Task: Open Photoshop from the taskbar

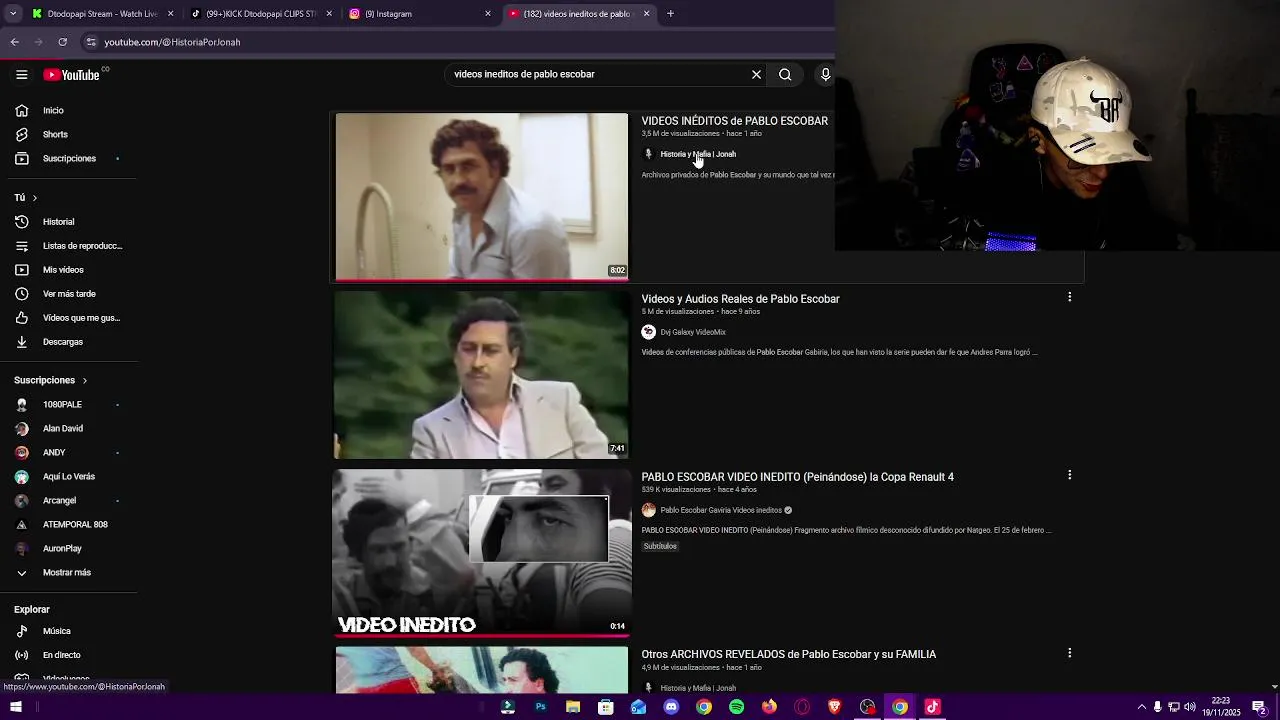Action: 540,707
